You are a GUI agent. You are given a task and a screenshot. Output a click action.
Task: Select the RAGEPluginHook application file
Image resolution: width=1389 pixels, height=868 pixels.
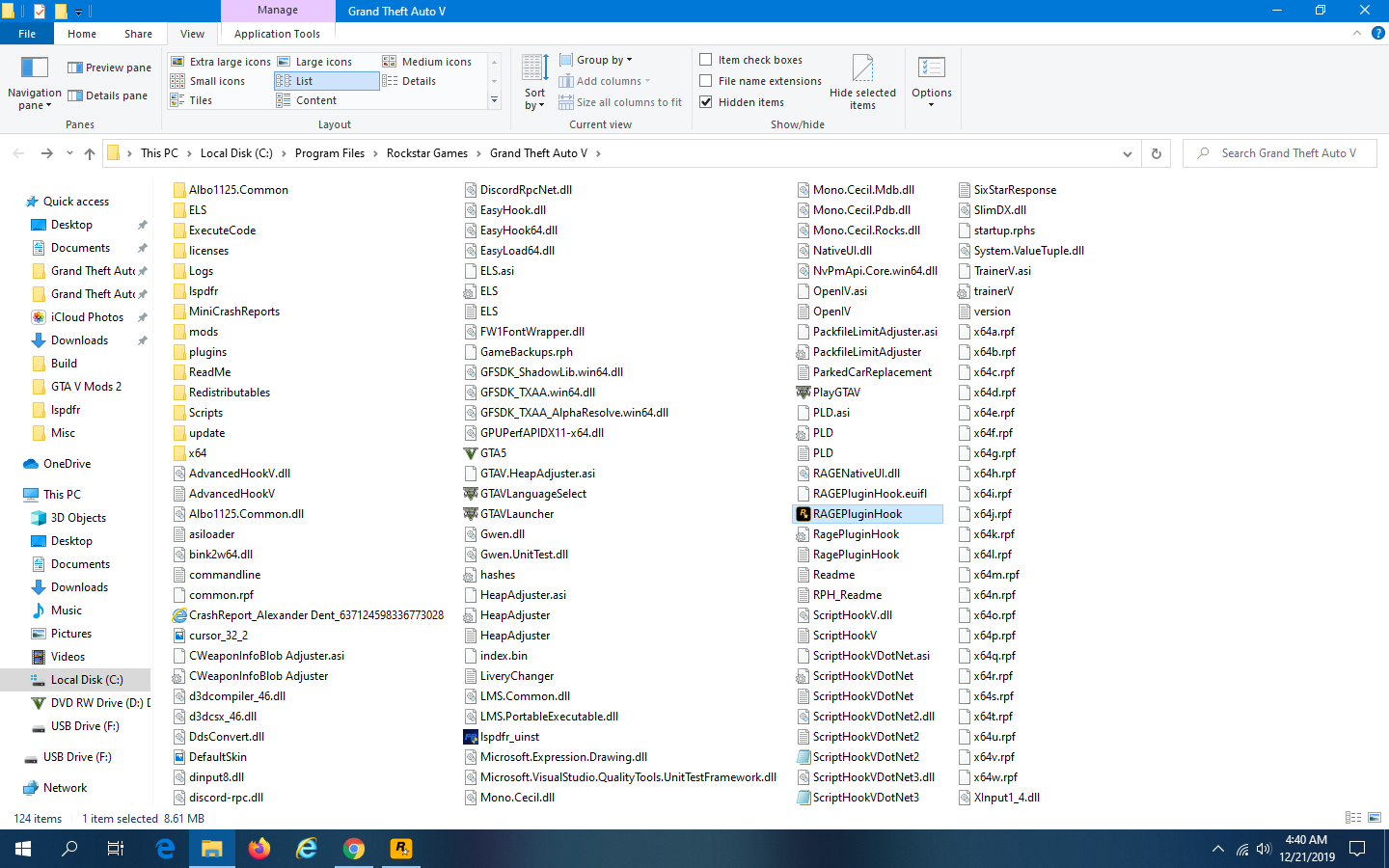[867, 514]
